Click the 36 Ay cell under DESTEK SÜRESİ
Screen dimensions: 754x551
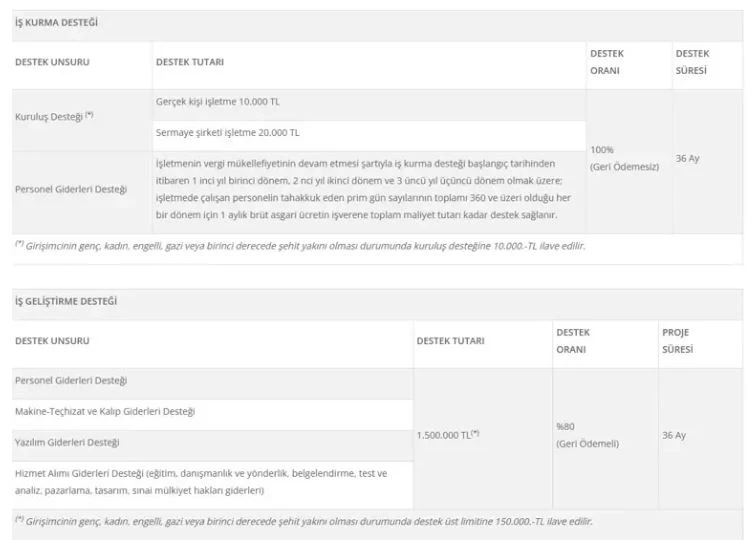[x=687, y=158]
